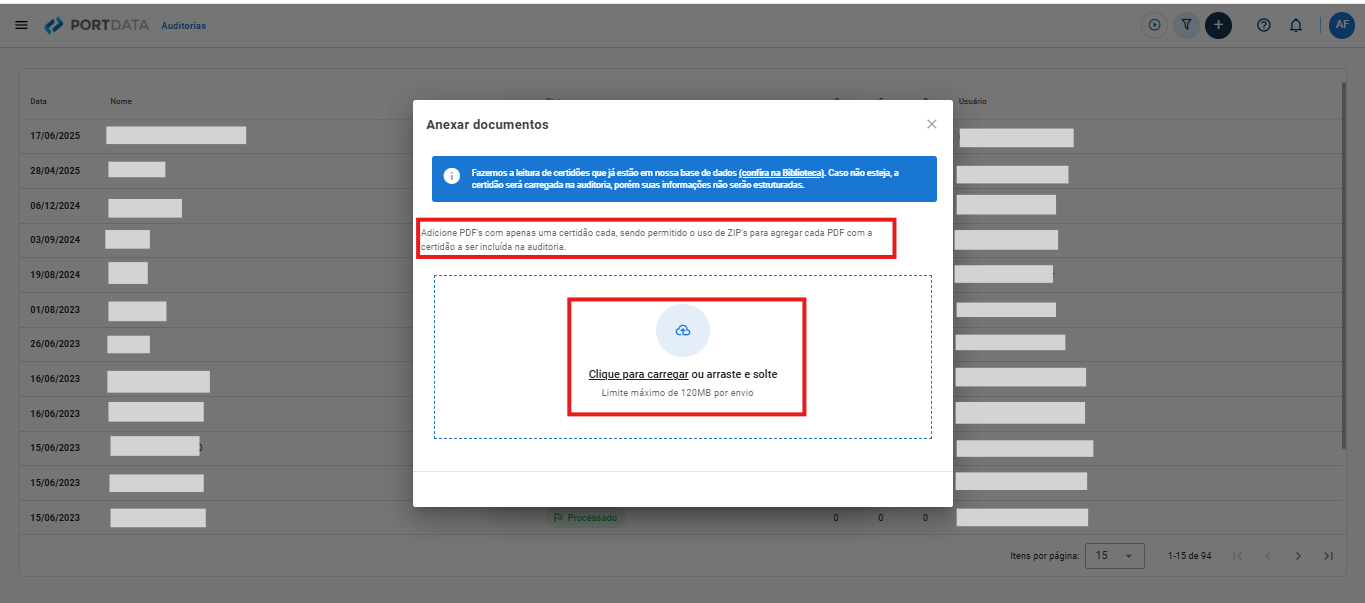Open the hamburger navigation menu
Image resolution: width=1365 pixels, height=603 pixels.
[x=21, y=25]
